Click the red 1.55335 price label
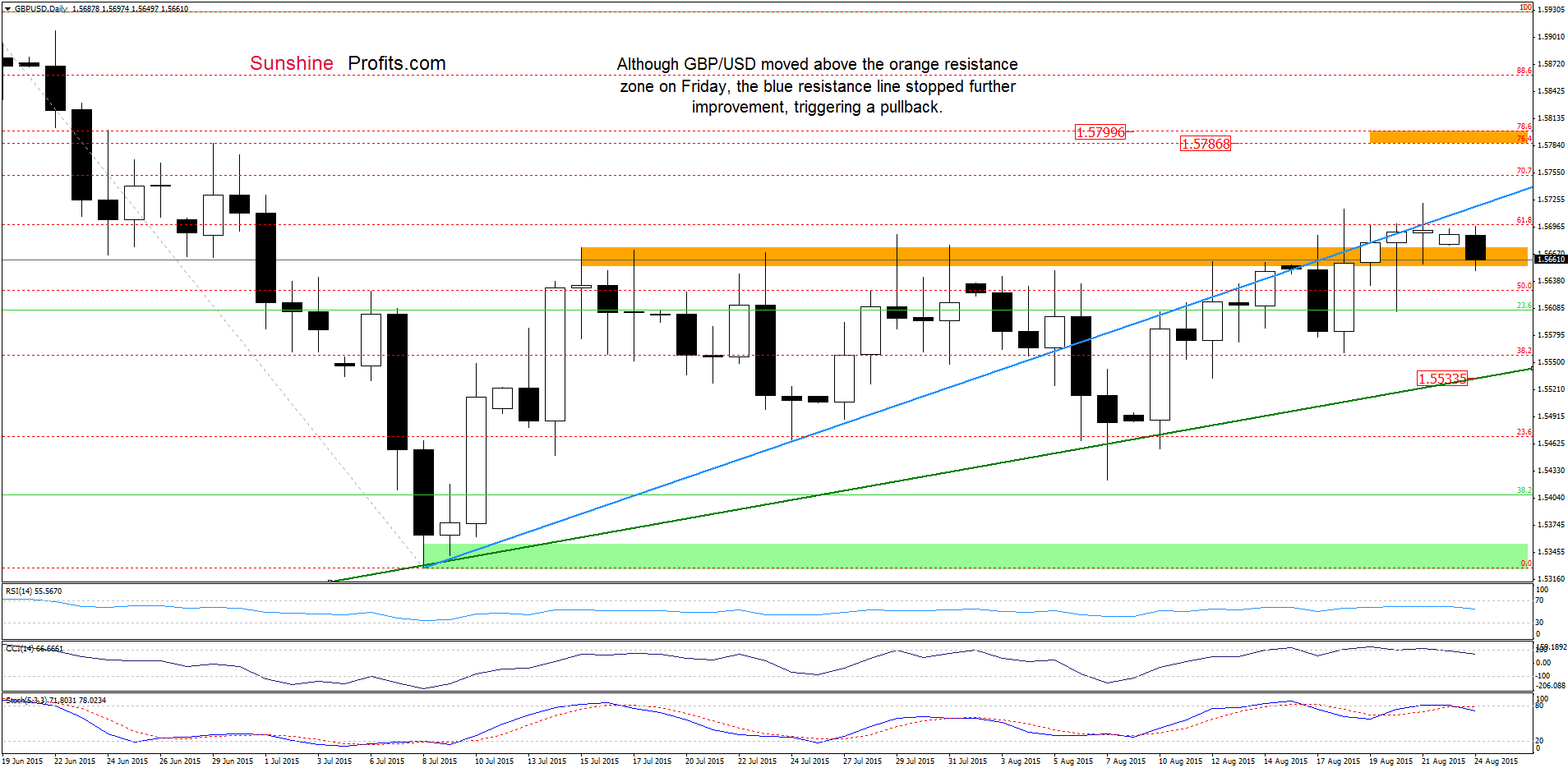 1442,379
